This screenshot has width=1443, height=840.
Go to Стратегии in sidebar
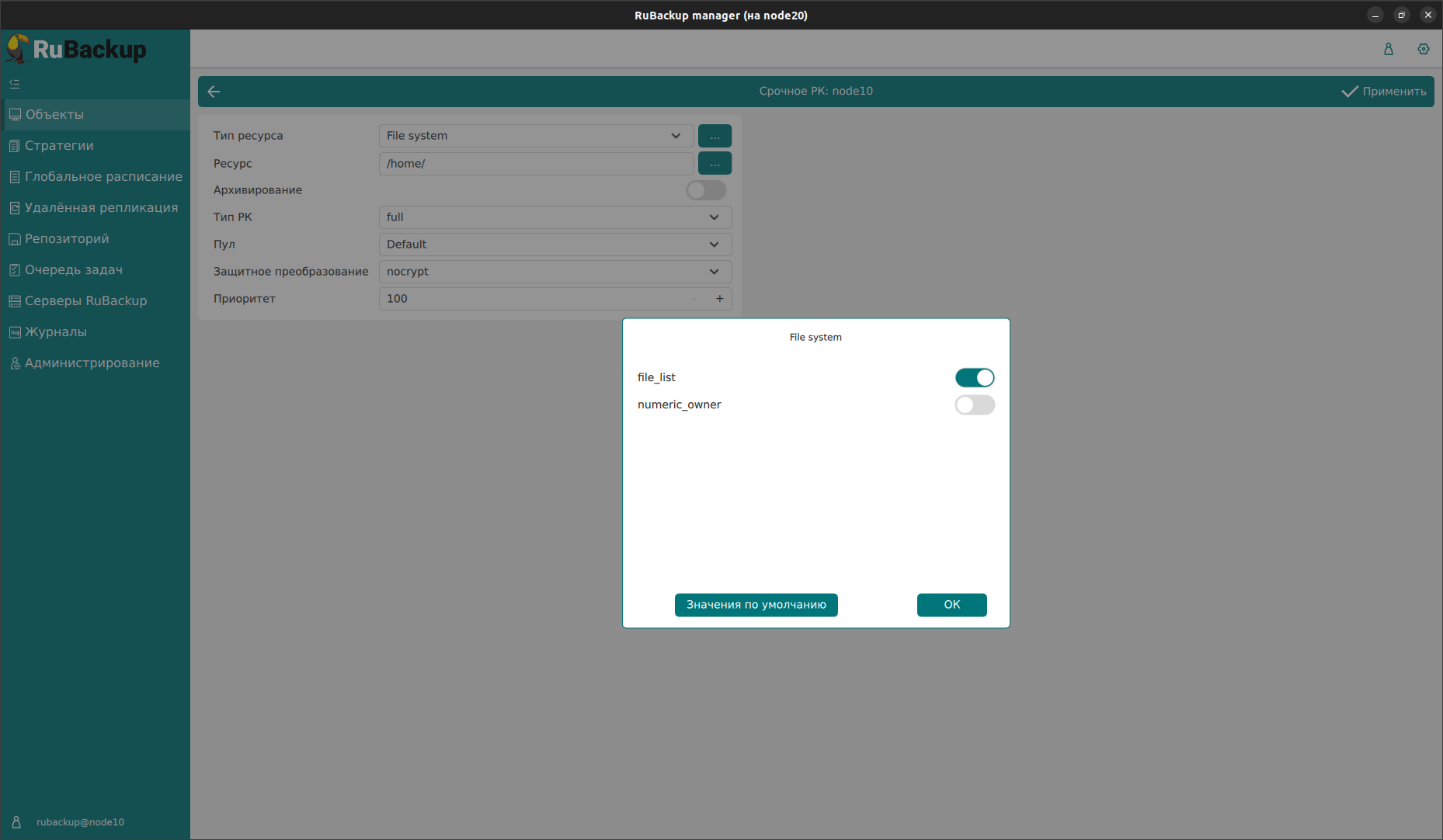59,146
